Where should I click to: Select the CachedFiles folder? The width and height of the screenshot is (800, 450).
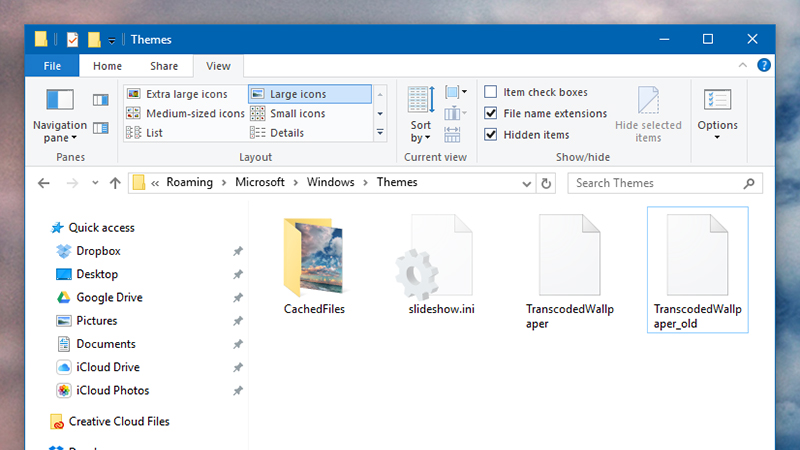click(314, 265)
